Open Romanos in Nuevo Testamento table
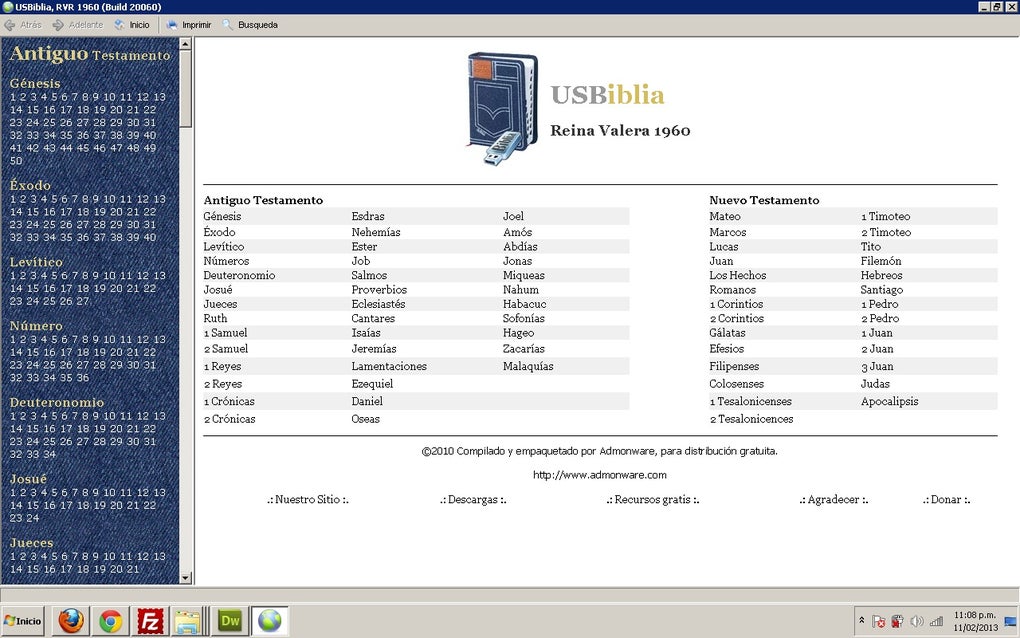 732,290
